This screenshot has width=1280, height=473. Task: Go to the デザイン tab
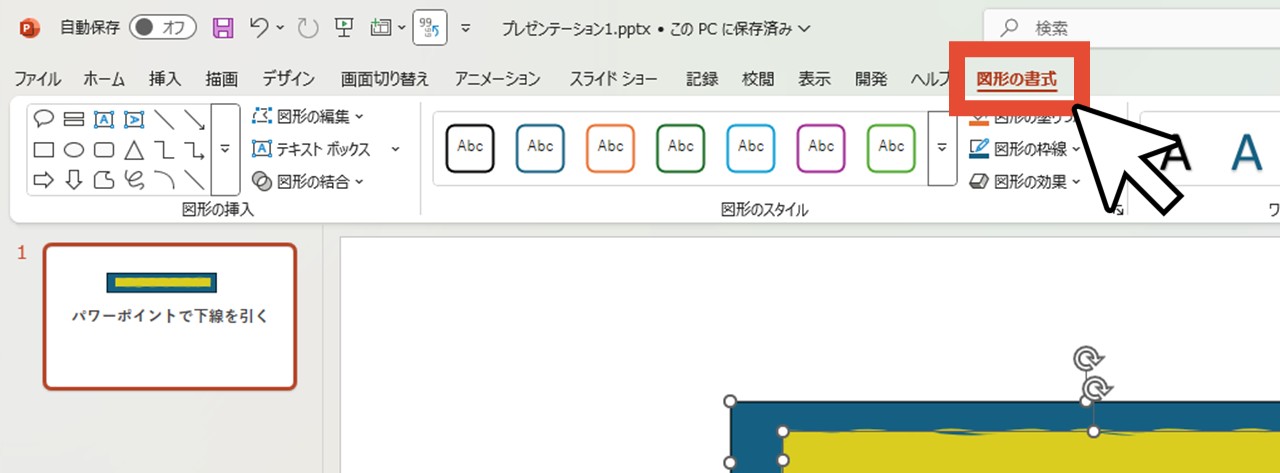click(x=289, y=79)
